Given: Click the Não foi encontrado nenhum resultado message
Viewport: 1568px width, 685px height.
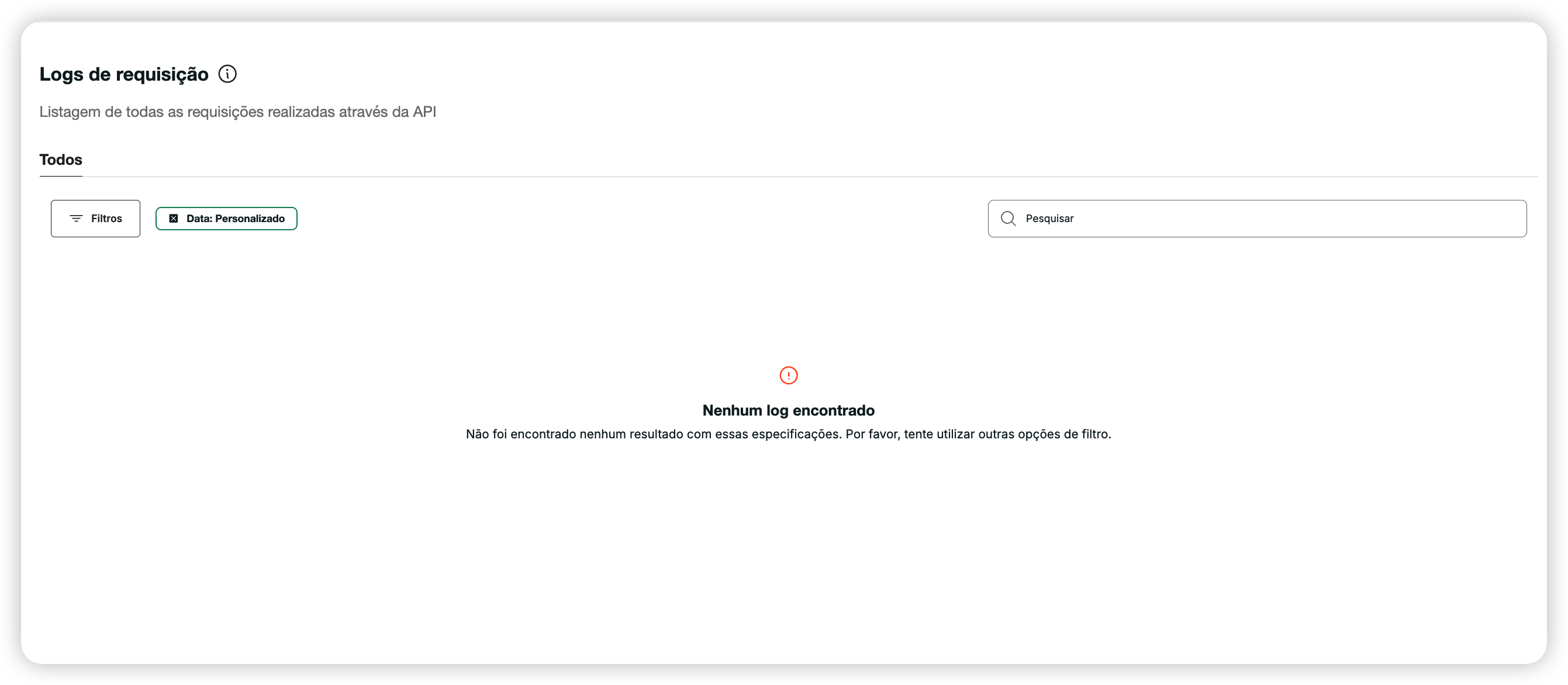Looking at the screenshot, I should point(788,434).
